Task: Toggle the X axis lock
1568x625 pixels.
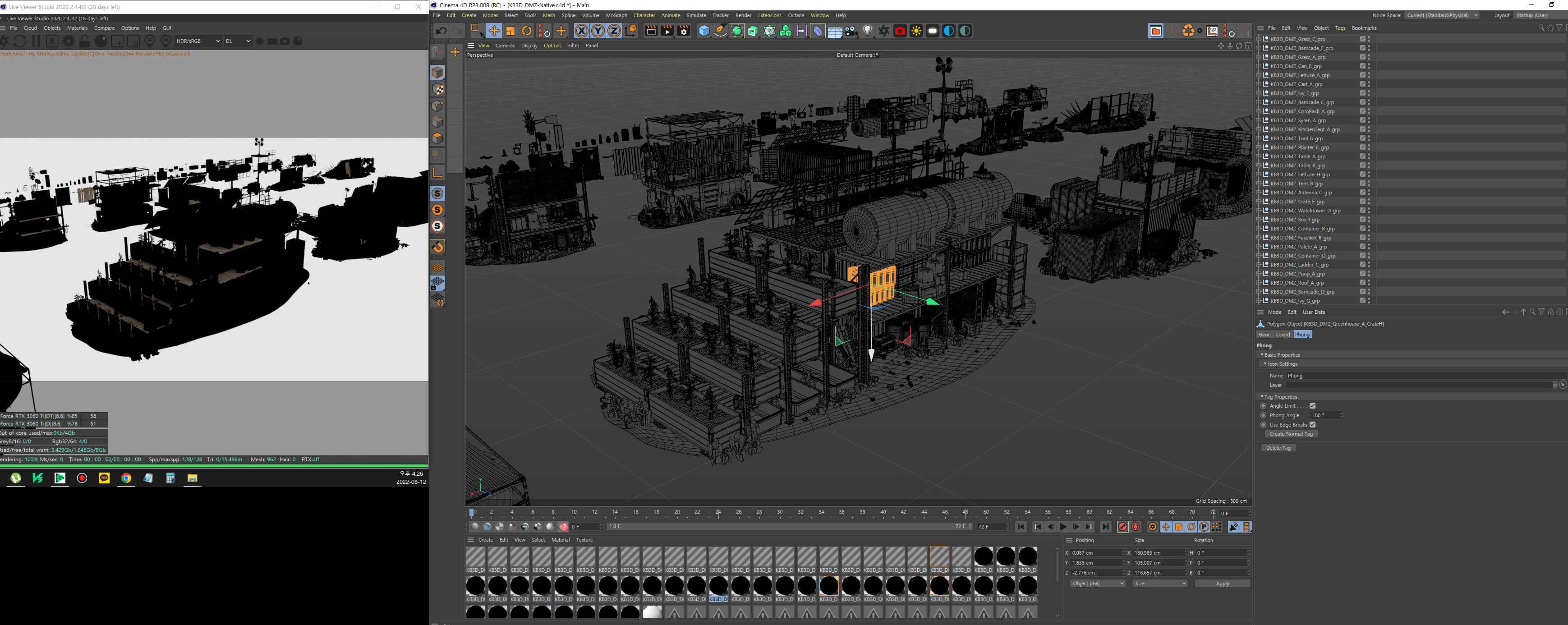Action: [x=581, y=31]
